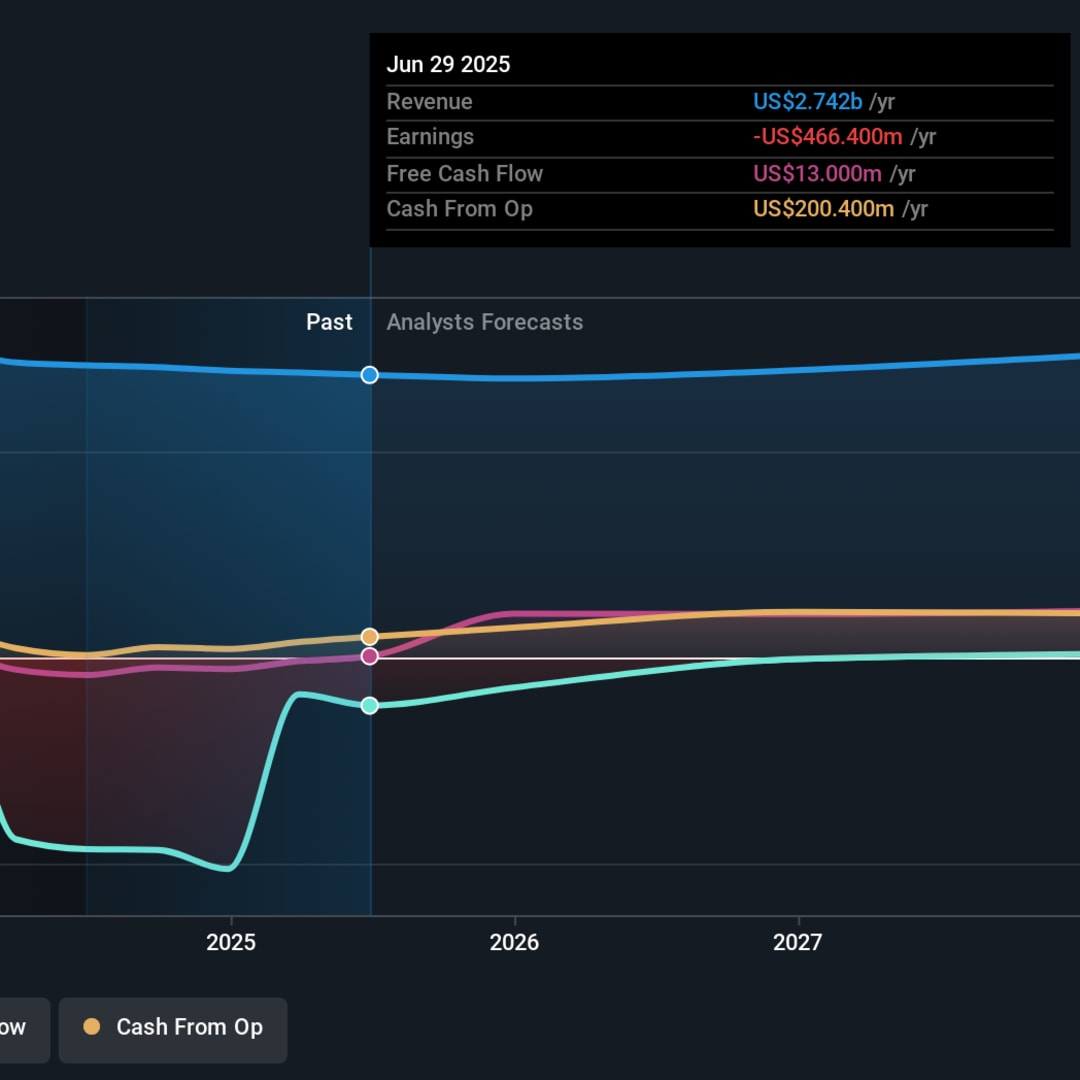Select the 2026 axis label
The width and height of the screenshot is (1080, 1080).
515,942
